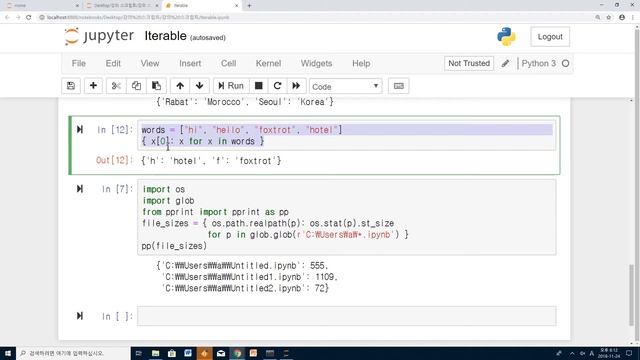
Task: Click the pp(file_sizes) code line
Action: (174, 246)
